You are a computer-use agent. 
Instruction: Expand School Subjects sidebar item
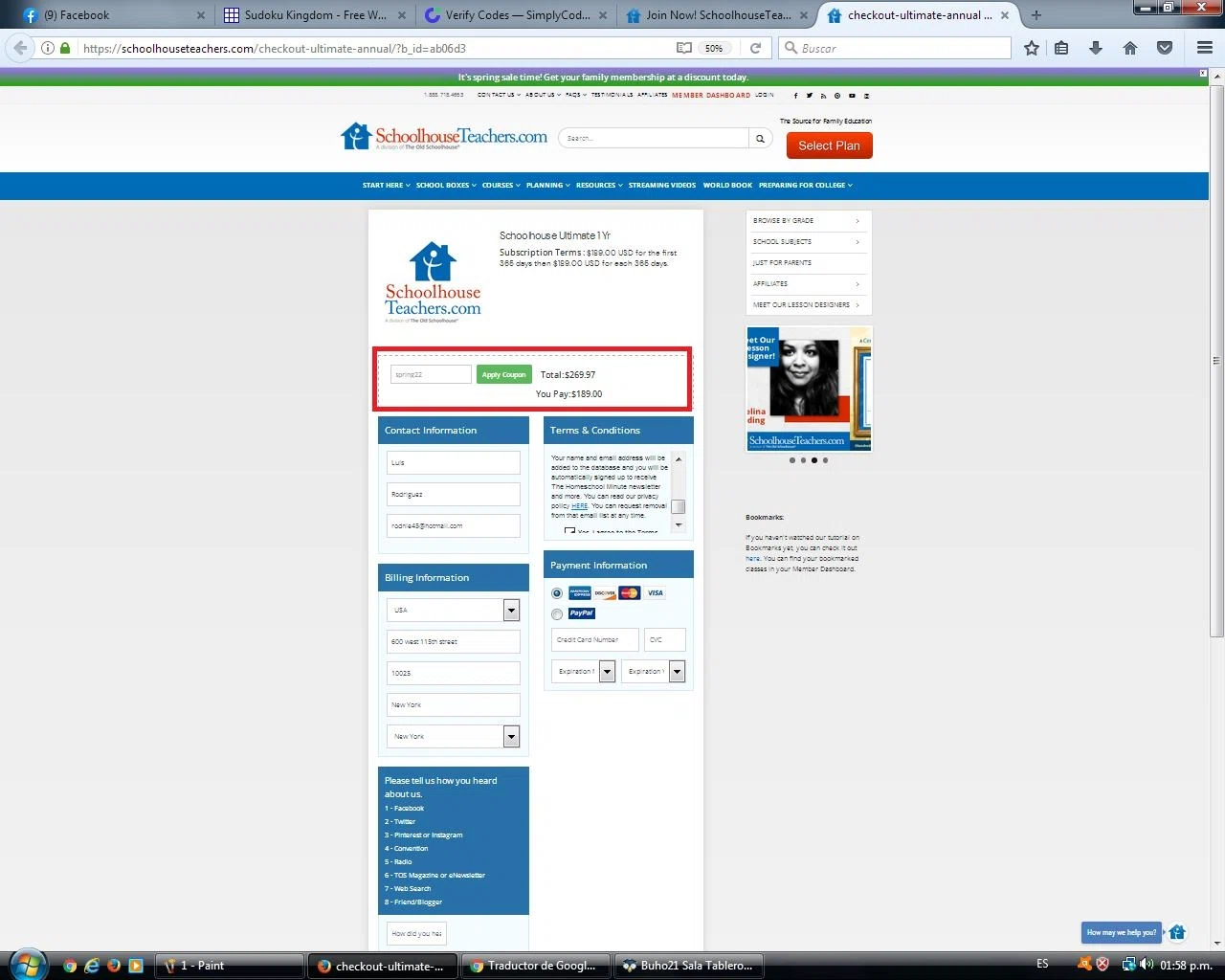808,242
